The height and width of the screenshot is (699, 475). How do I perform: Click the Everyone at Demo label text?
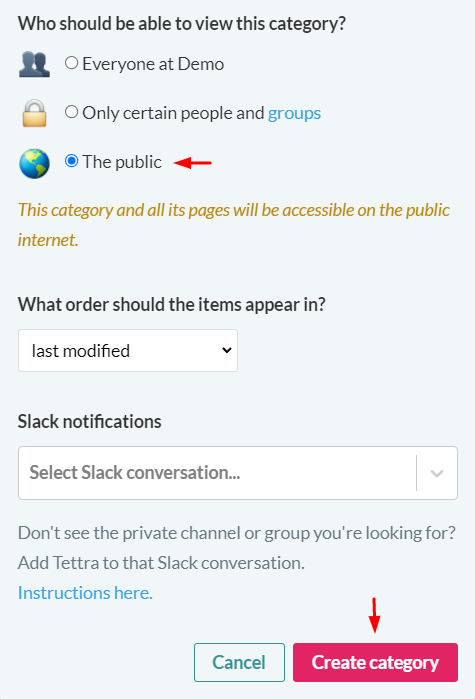pos(153,64)
